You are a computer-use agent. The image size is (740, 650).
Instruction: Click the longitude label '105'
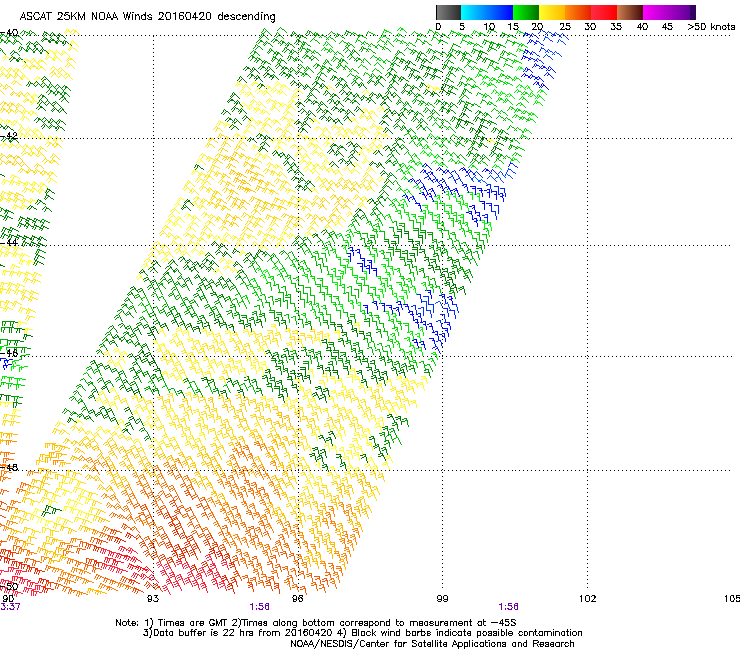(x=732, y=599)
